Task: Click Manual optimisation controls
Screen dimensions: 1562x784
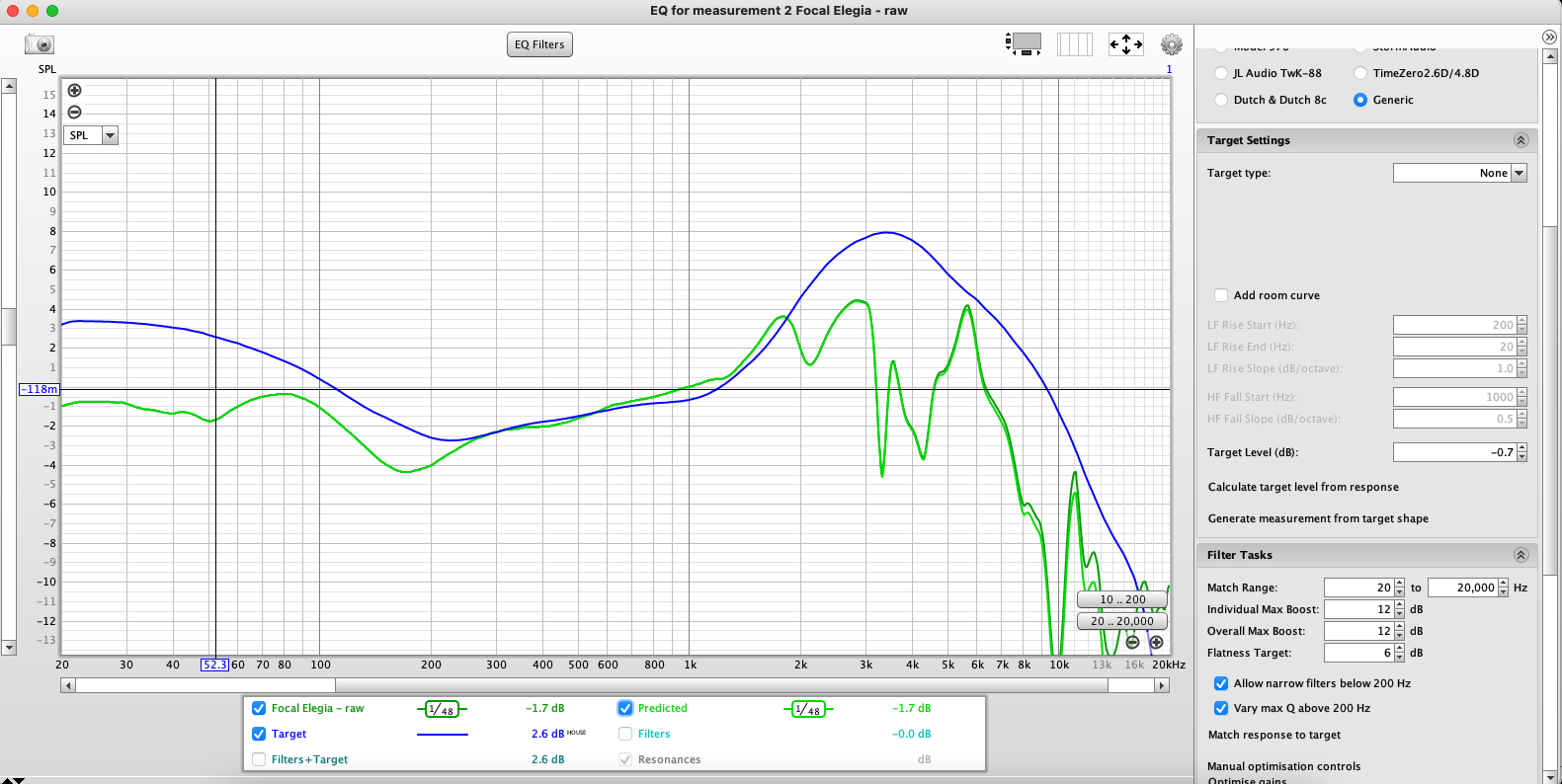Action: [1283, 766]
